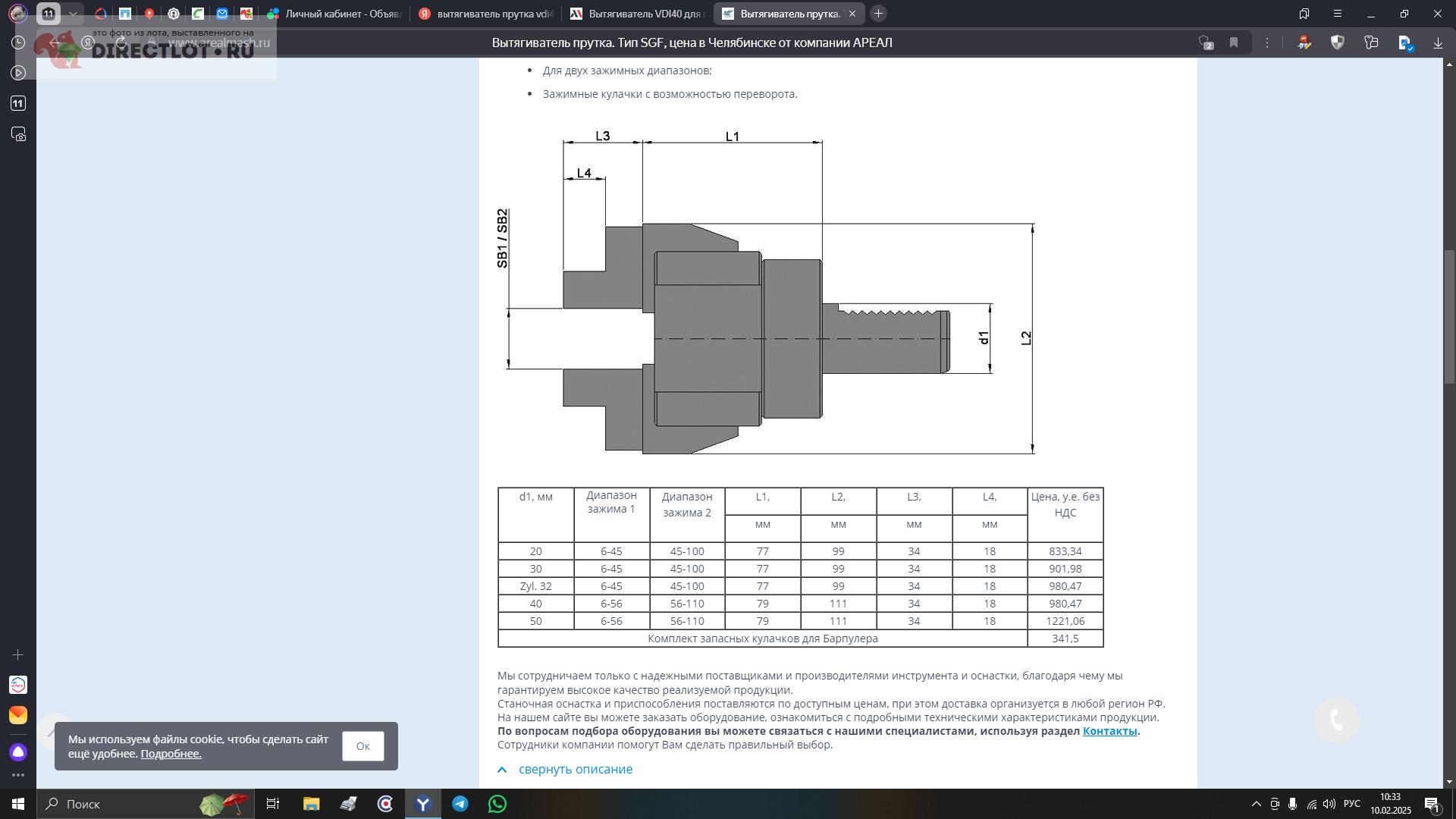The image size is (1456, 819).
Task: Open browser history clock icon in sidebar
Action: click(18, 42)
